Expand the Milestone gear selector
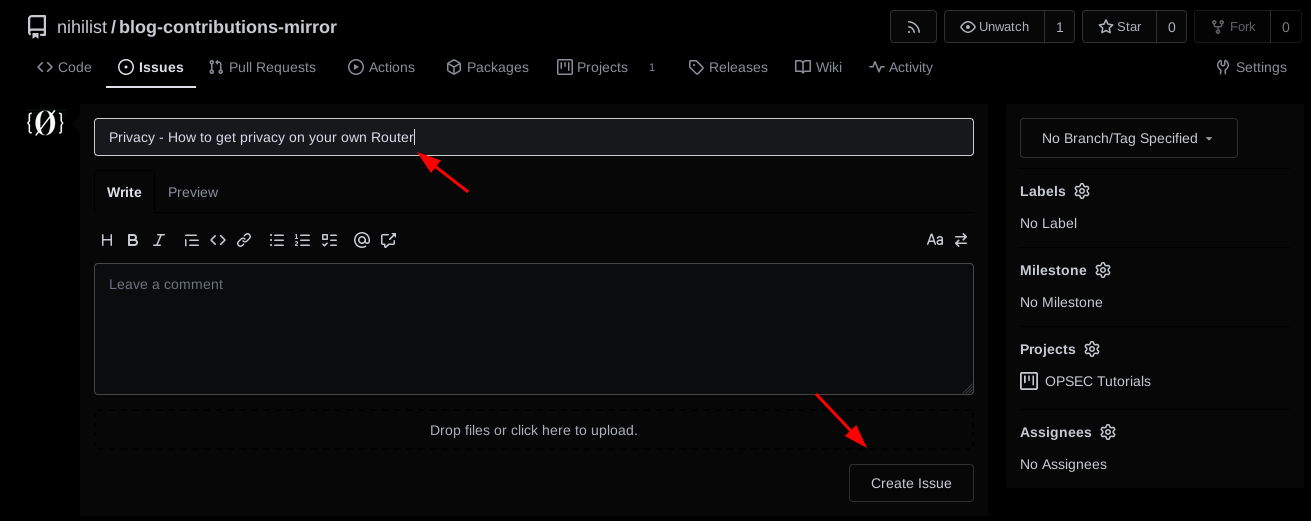This screenshot has height=521, width=1311. [1103, 270]
